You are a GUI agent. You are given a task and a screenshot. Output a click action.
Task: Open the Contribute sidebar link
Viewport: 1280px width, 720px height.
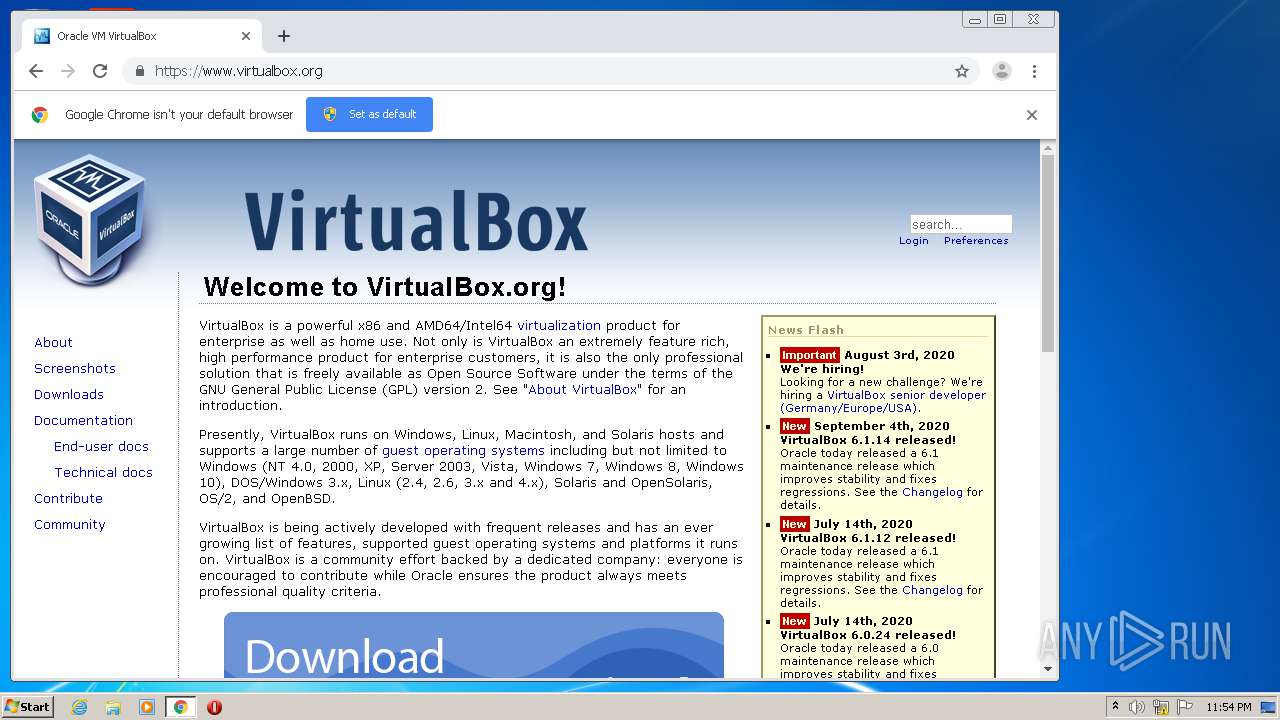[x=68, y=498]
